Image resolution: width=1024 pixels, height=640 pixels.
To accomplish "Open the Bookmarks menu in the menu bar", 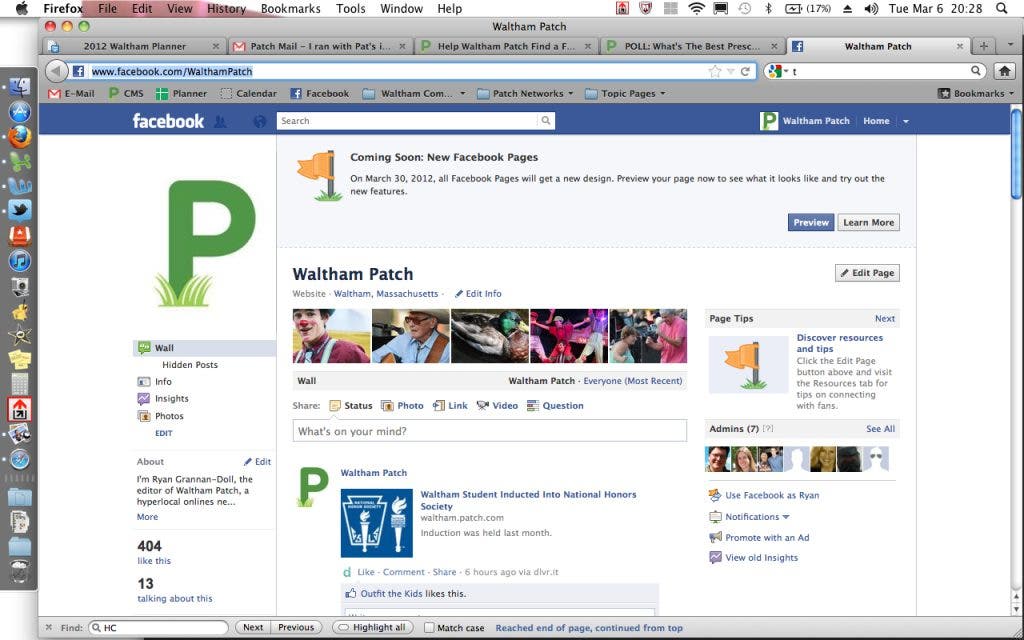I will tap(291, 8).
